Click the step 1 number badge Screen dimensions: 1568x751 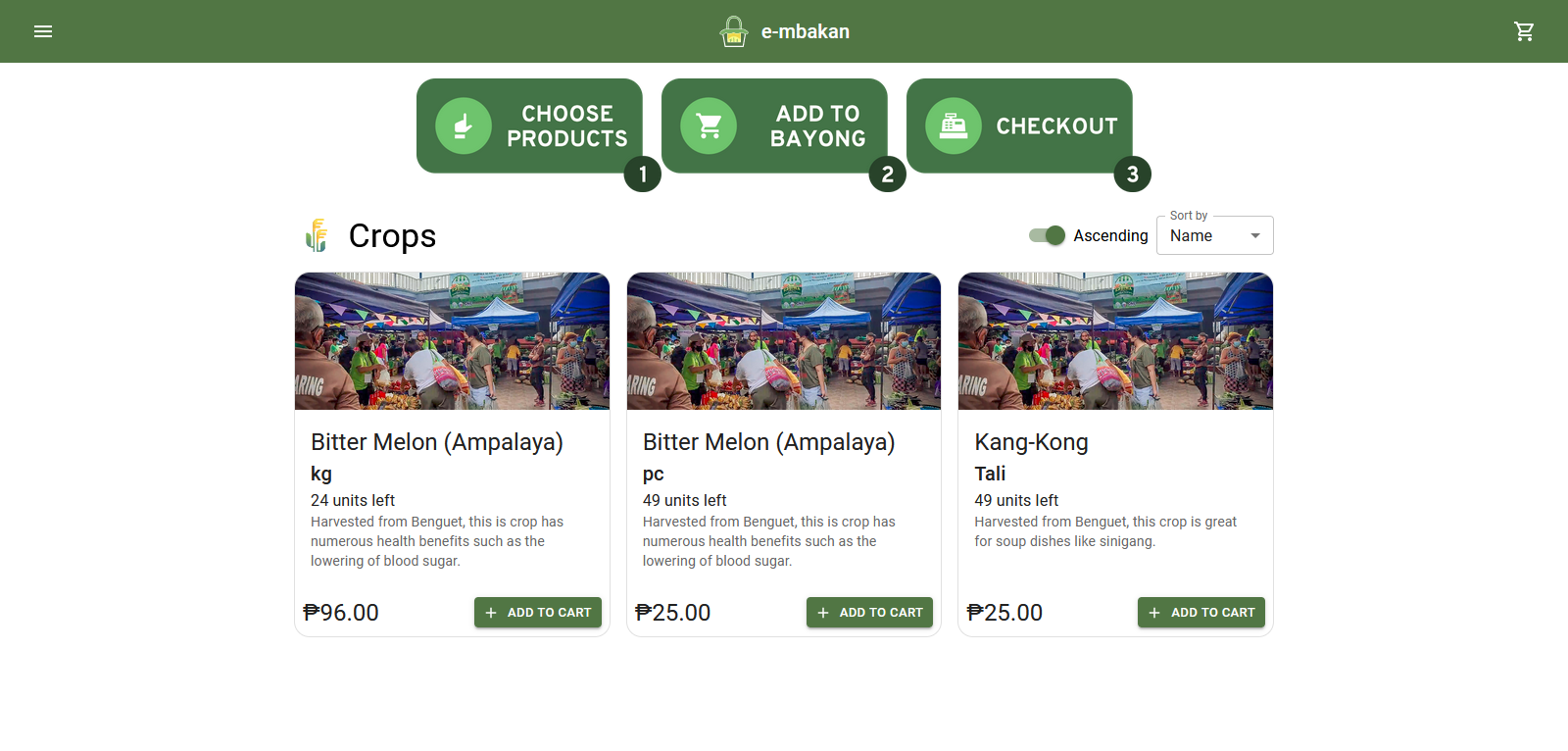point(643,174)
